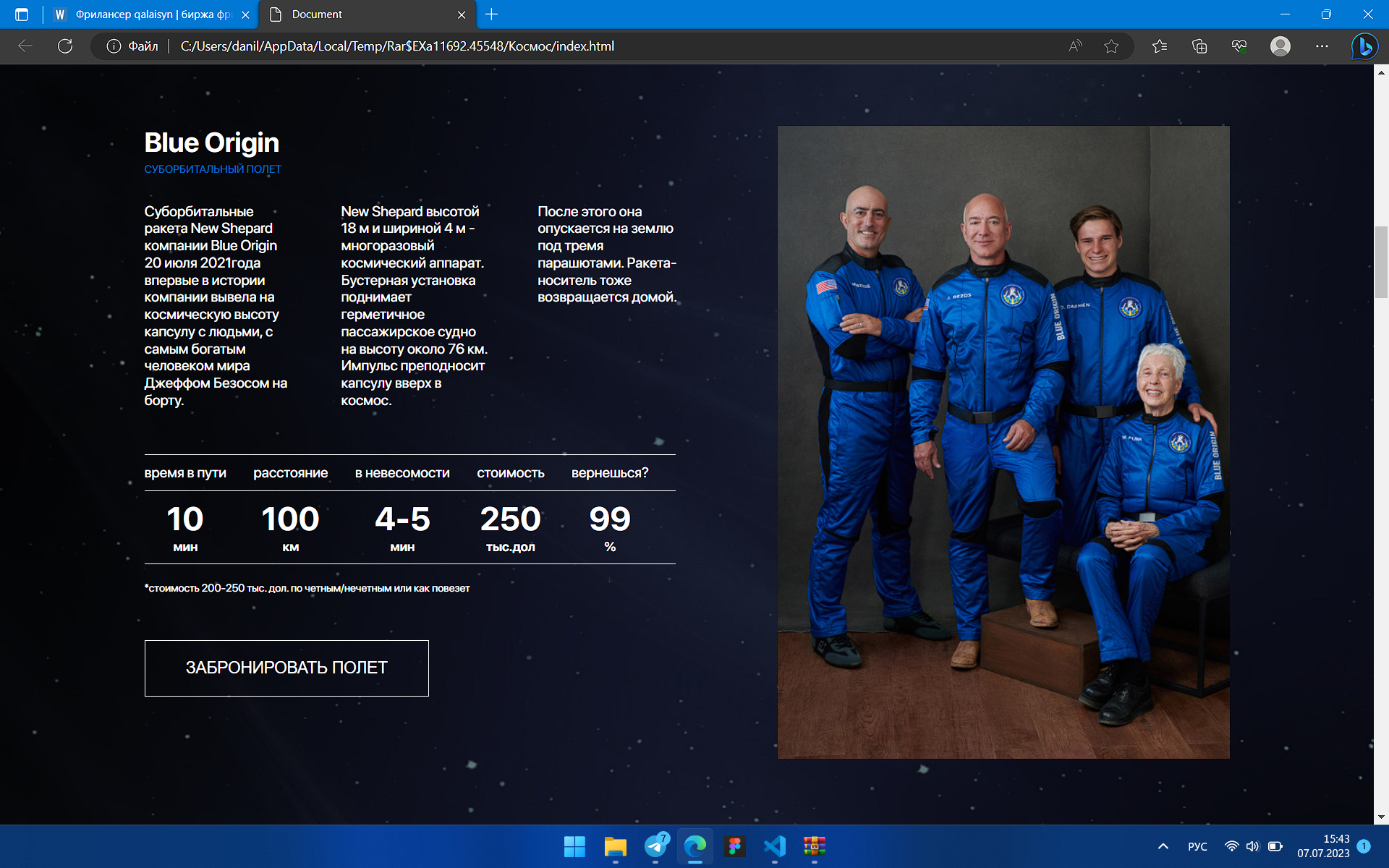Open a new tab with plus button

coord(492,14)
